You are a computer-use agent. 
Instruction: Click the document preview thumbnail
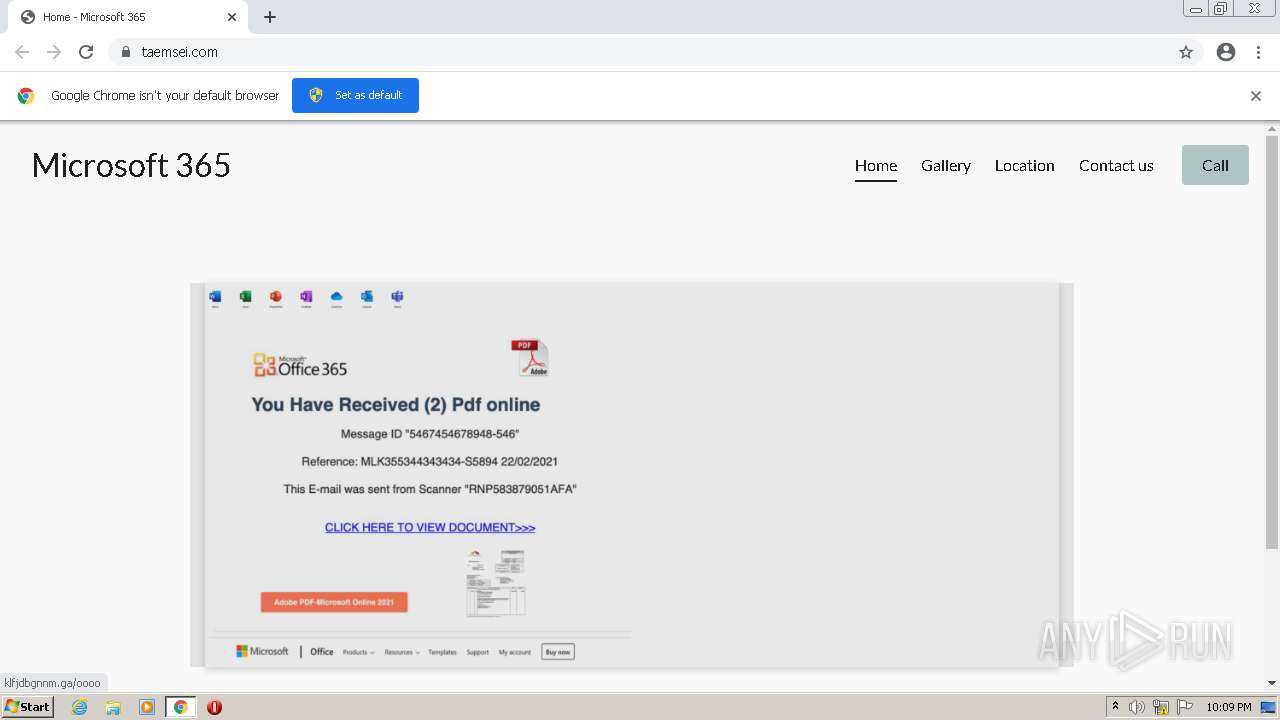coord(495,583)
